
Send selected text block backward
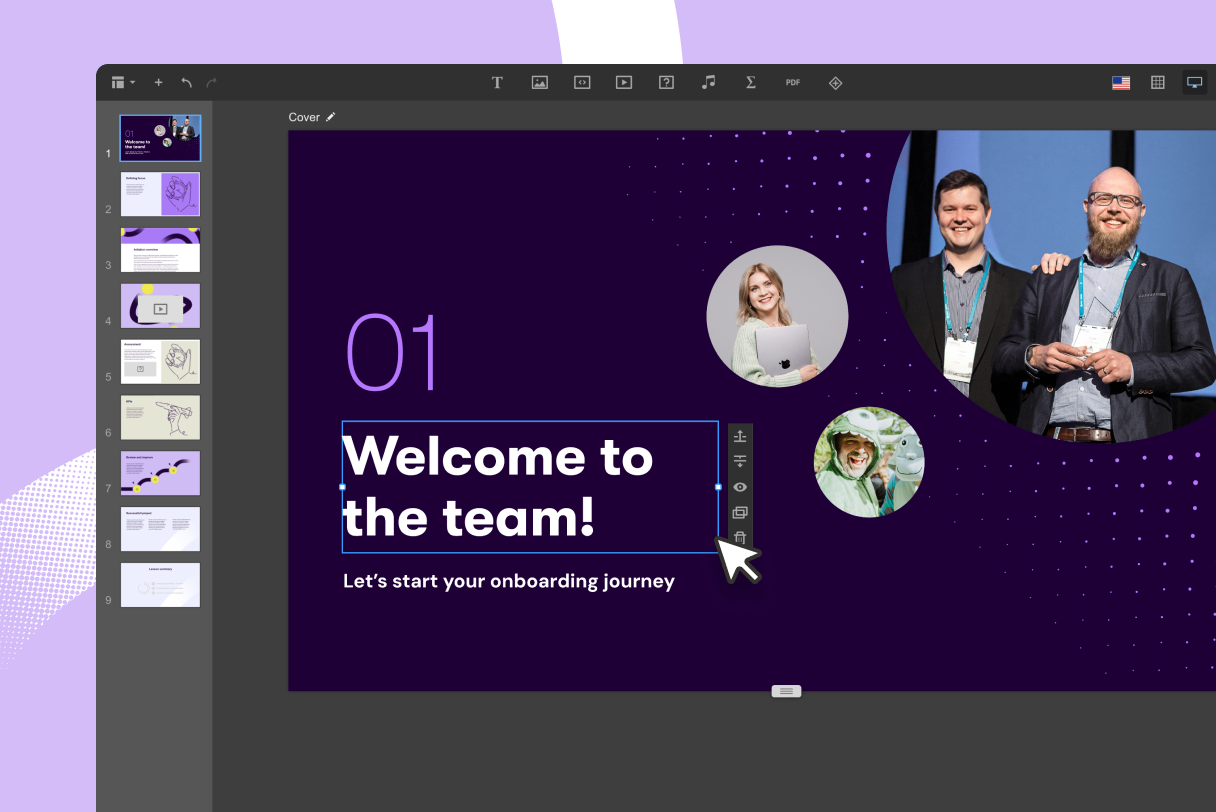tap(740, 461)
